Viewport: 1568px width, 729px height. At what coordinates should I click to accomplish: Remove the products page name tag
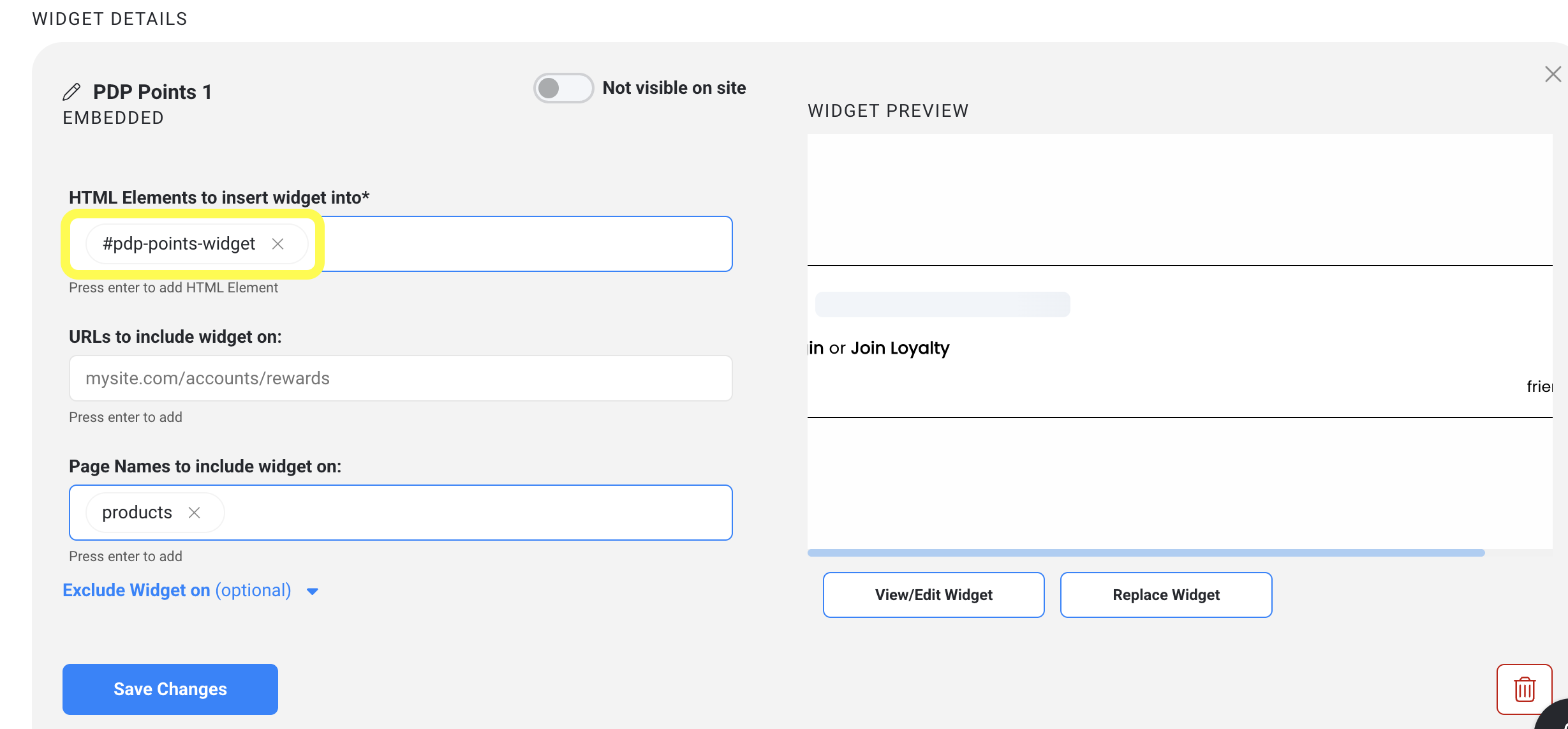(195, 513)
